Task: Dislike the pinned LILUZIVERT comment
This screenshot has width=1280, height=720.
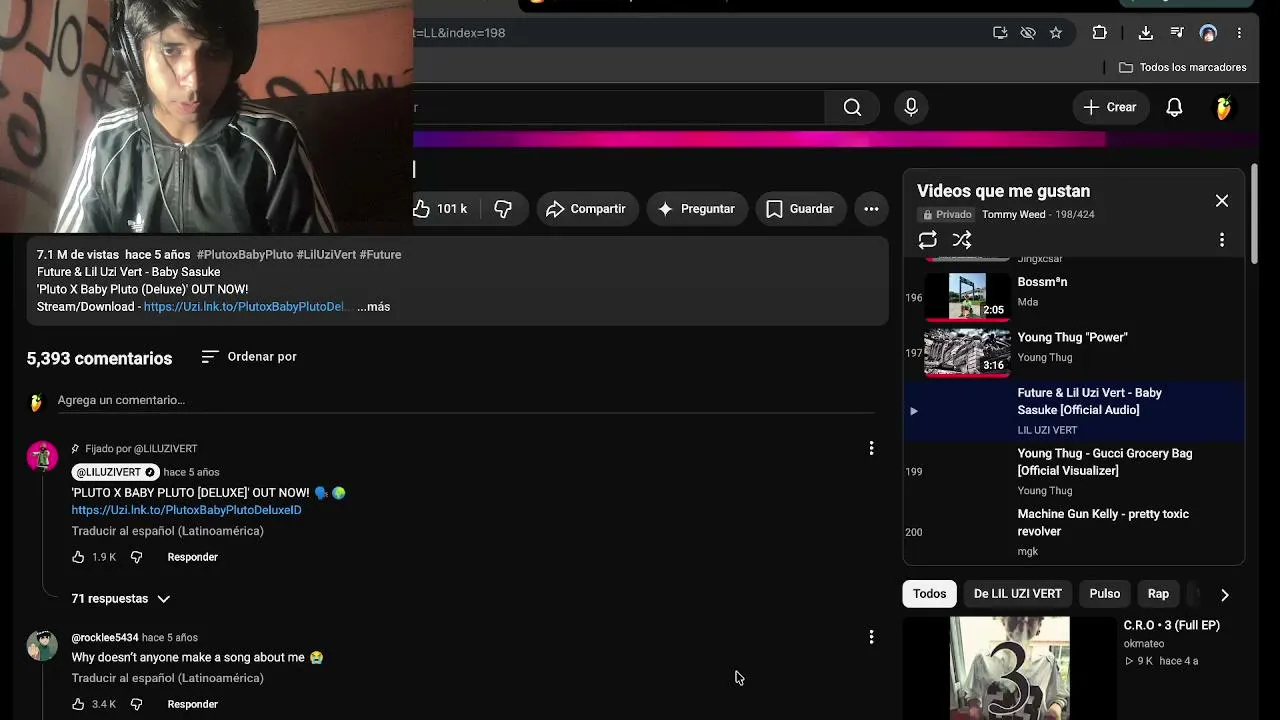Action: pos(137,557)
